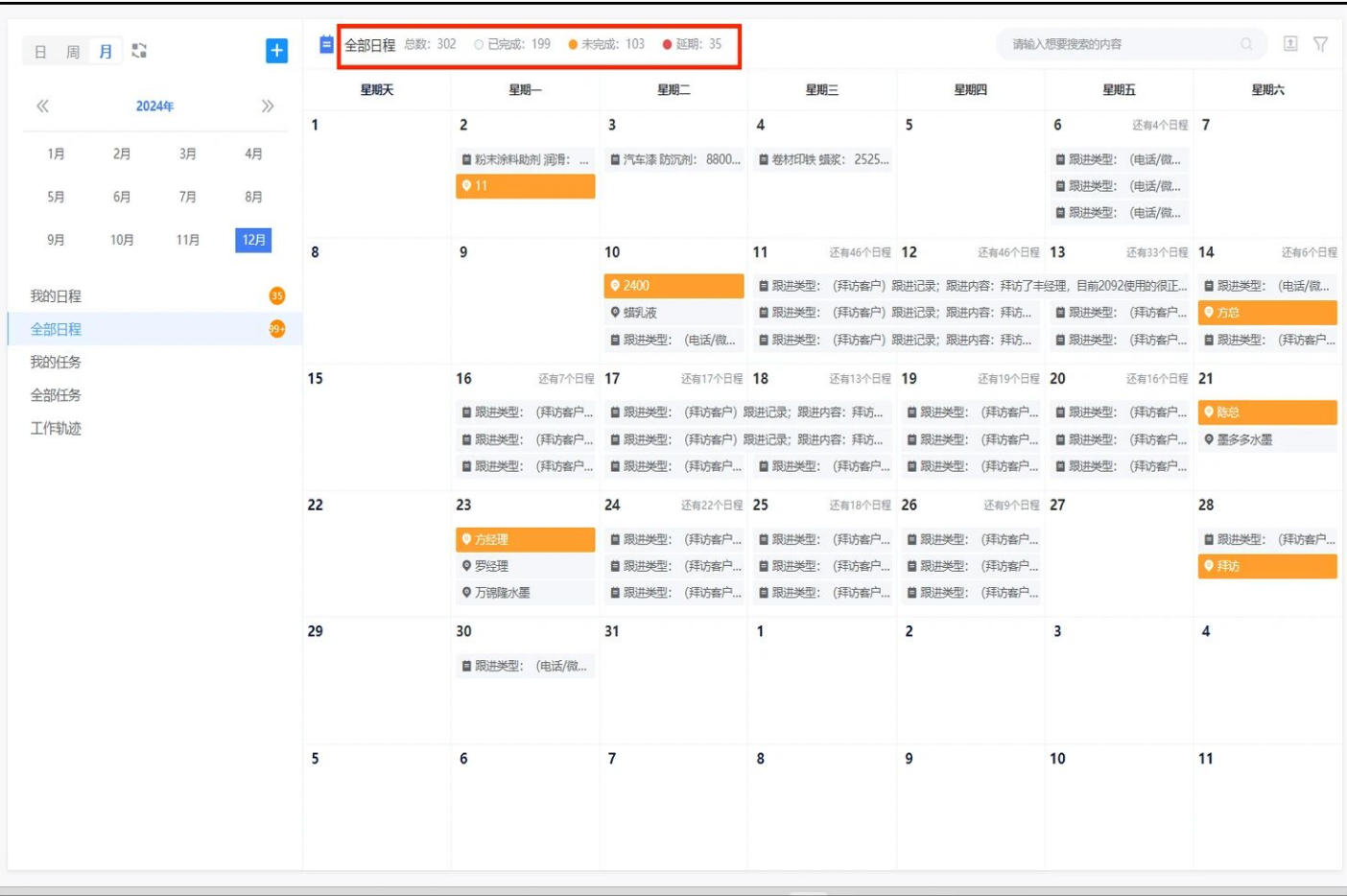1347x896 pixels.
Task: Click the orange 99+ badge on 全部日程
Action: [277, 329]
